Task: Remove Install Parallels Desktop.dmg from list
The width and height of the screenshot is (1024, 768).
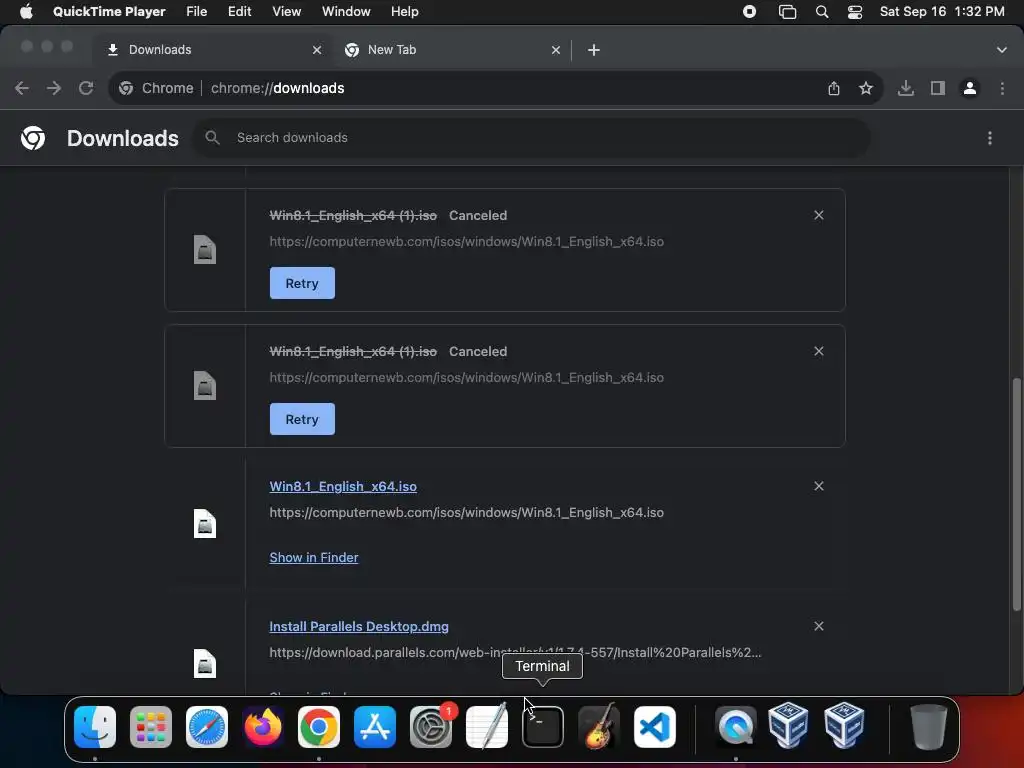Action: 818,626
